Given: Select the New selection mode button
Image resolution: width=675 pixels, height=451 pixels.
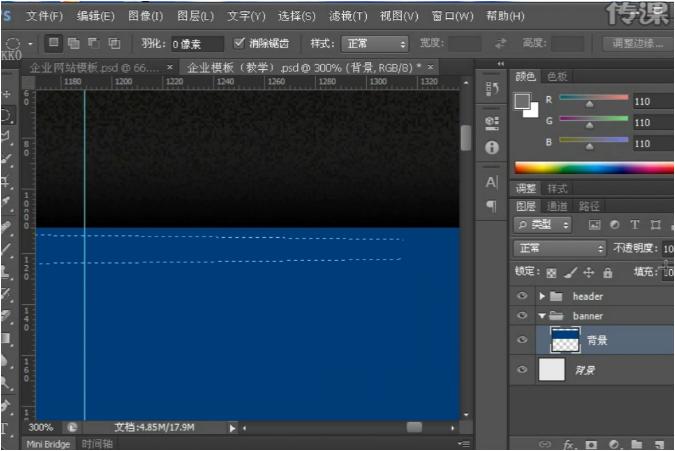Looking at the screenshot, I should [x=53, y=43].
